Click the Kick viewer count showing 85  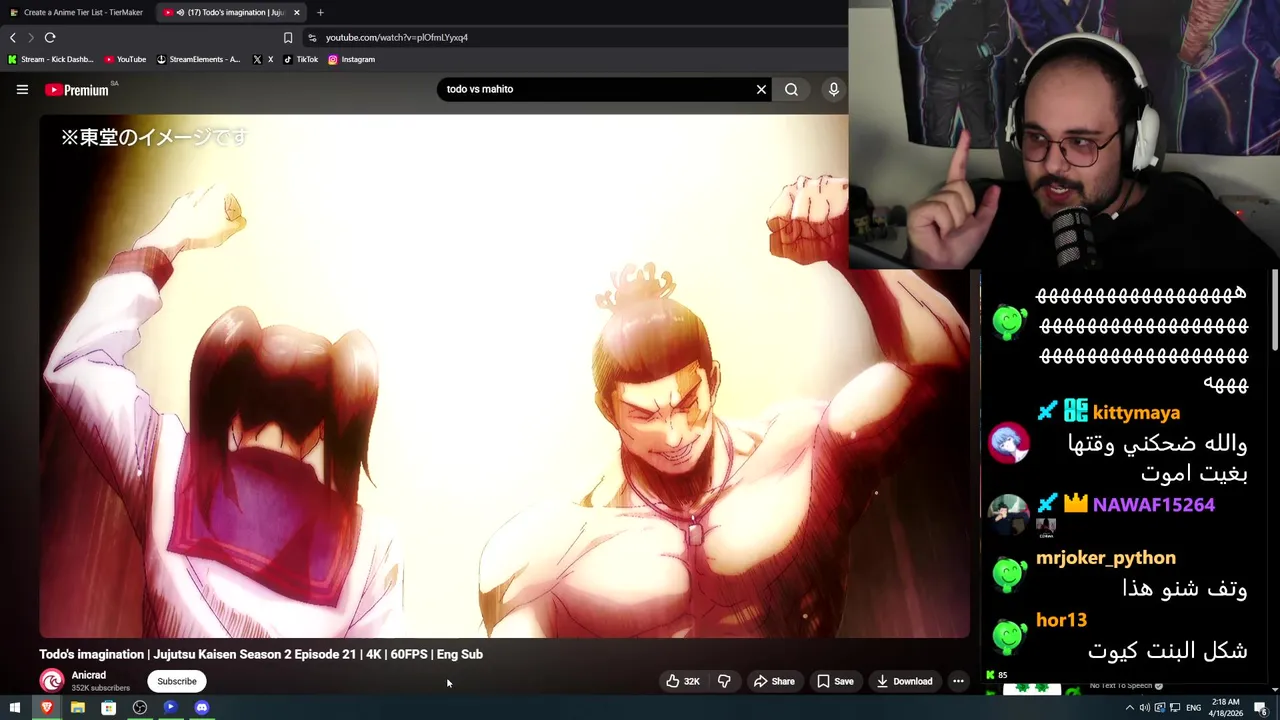(997, 675)
